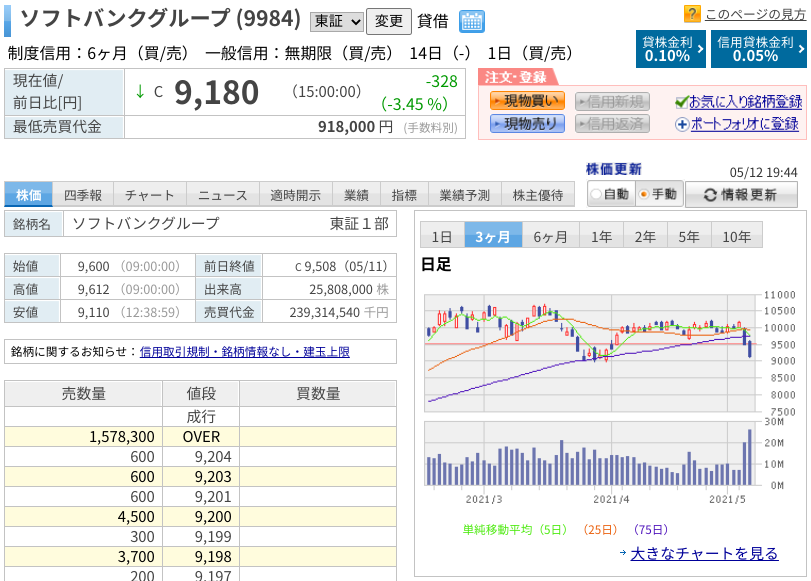The image size is (811, 581).
Task: Click the refresh icon in 情報更新
Action: tap(710, 195)
